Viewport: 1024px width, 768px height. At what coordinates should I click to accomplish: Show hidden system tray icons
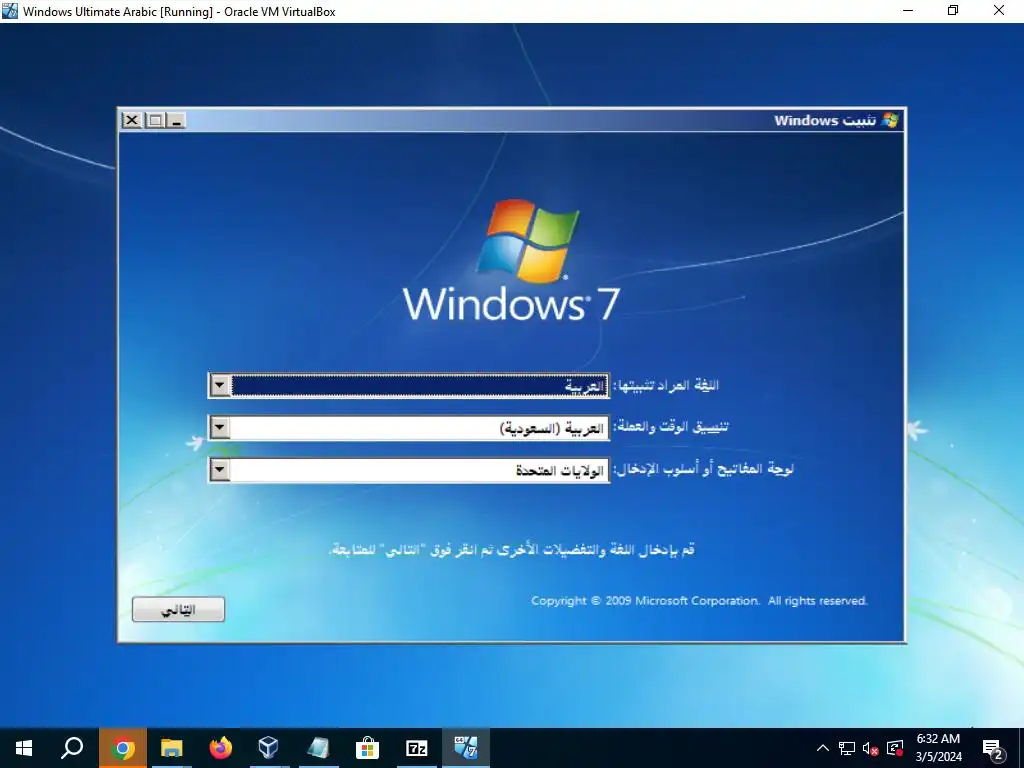click(823, 748)
